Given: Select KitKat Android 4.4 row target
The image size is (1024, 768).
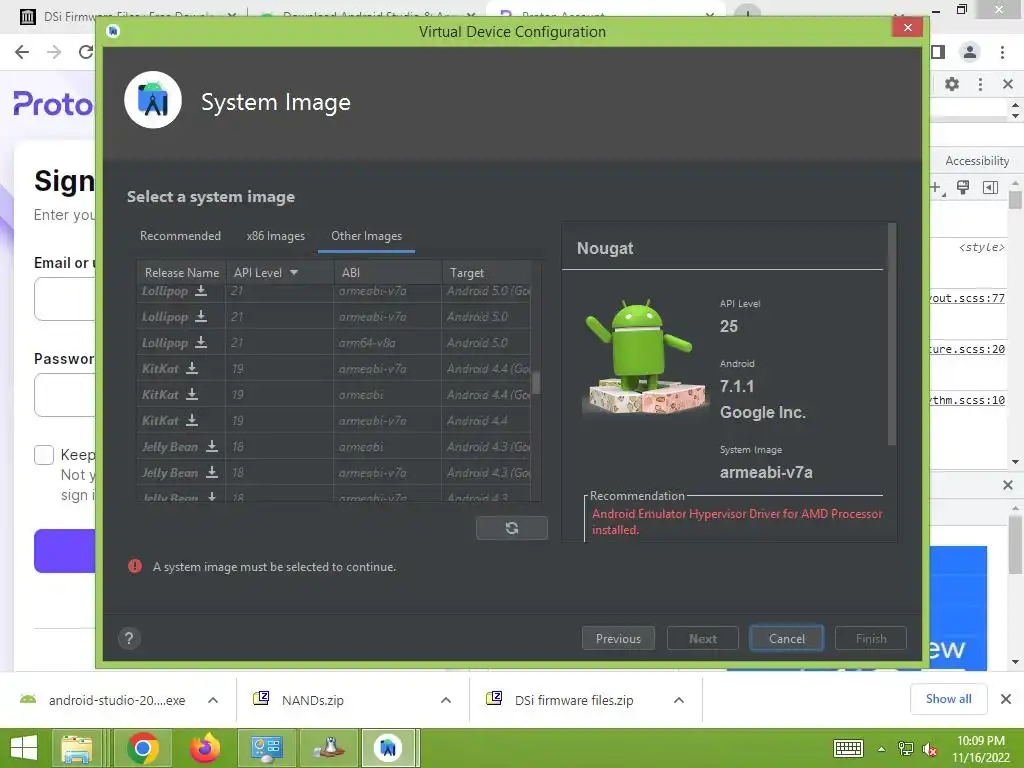Looking at the screenshot, I should (x=487, y=421).
